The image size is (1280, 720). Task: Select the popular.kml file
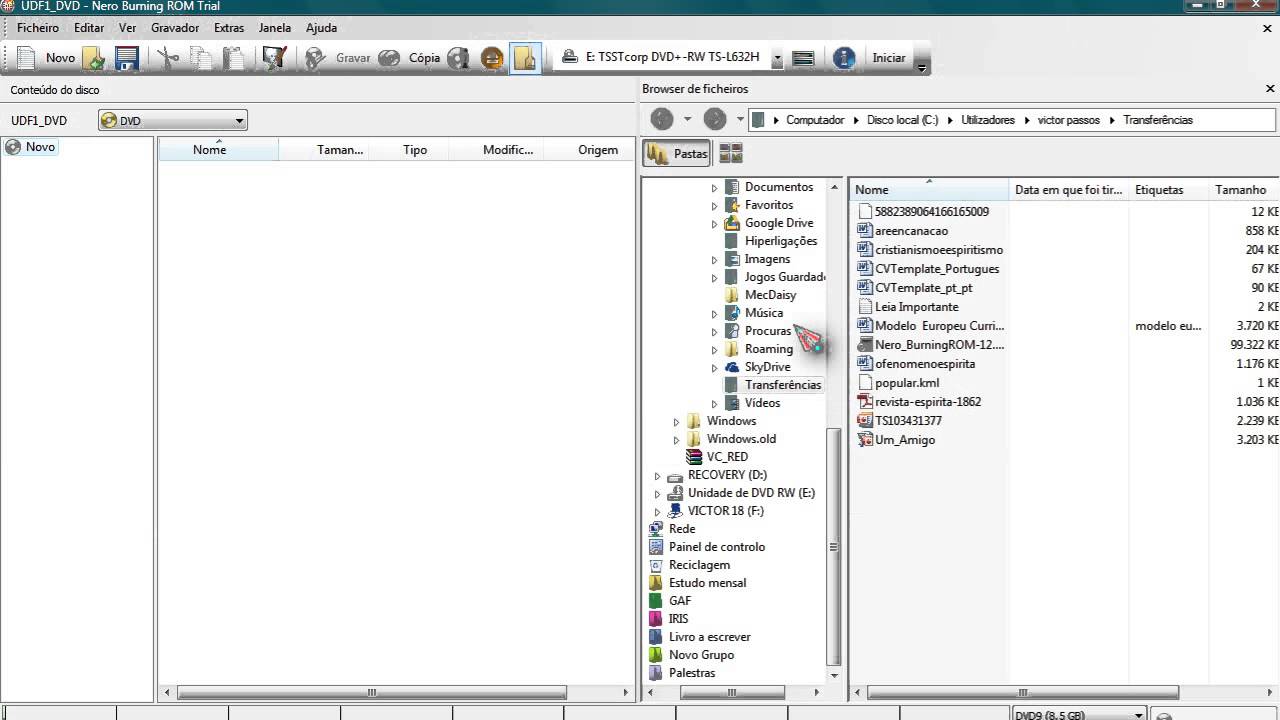coord(907,383)
